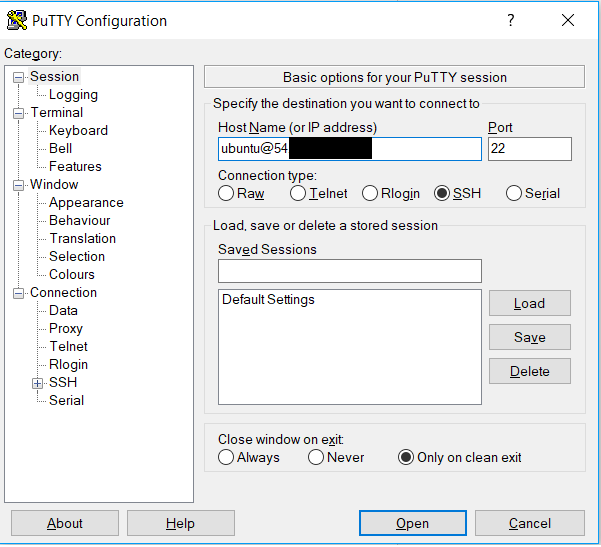The image size is (601, 547).
Task: Click Open to start the connection
Action: 413,523
